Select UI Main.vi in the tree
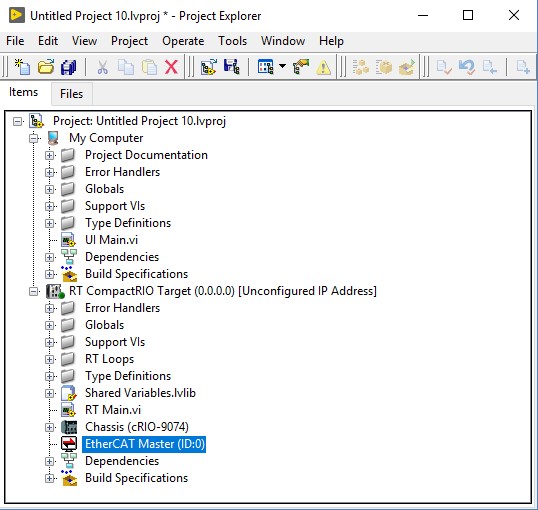The image size is (538, 510). click(112, 240)
